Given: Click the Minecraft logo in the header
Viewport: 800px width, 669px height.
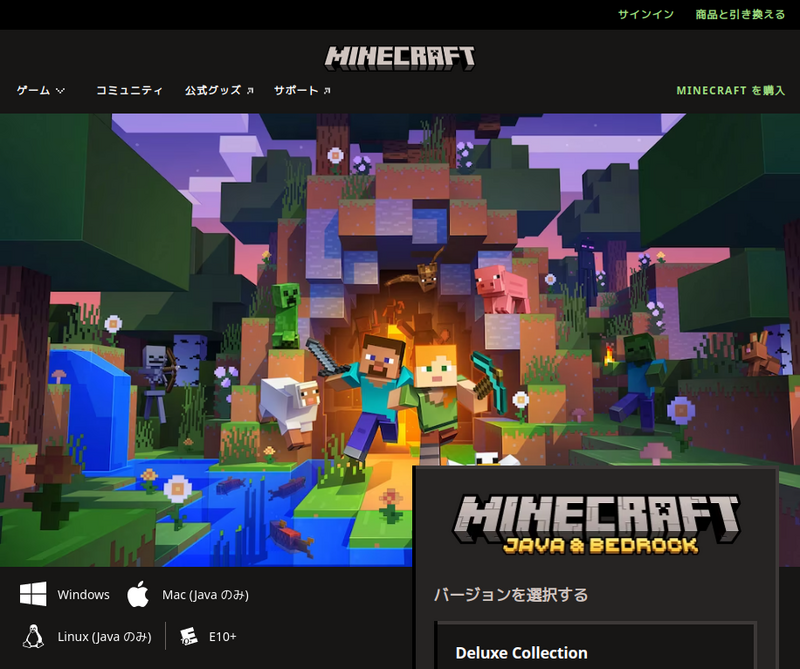Looking at the screenshot, I should tap(400, 58).
